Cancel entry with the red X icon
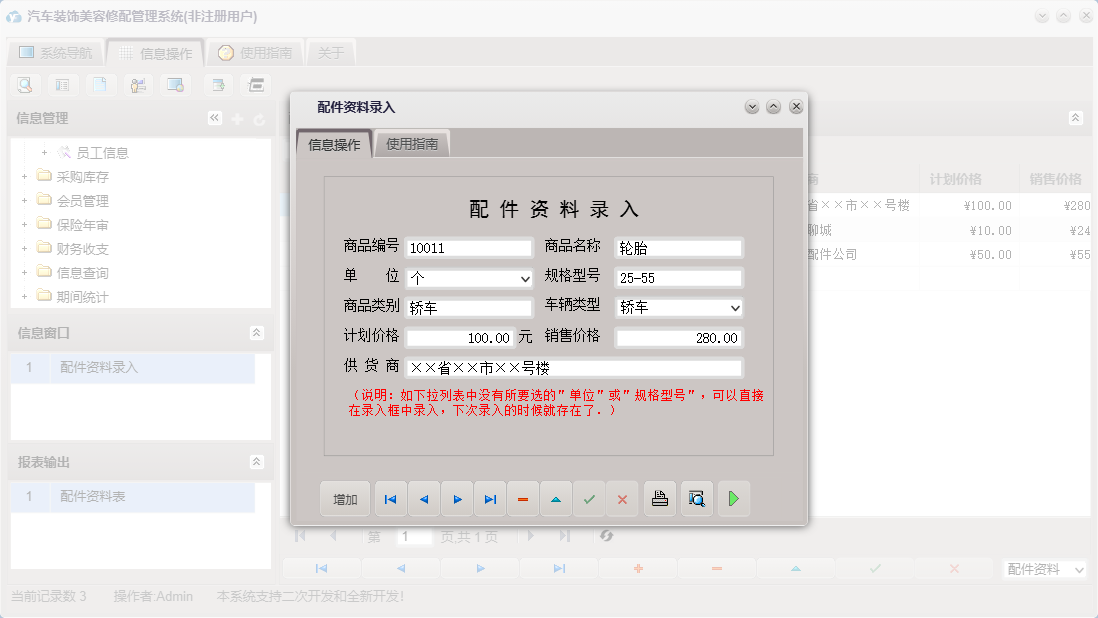 (622, 498)
